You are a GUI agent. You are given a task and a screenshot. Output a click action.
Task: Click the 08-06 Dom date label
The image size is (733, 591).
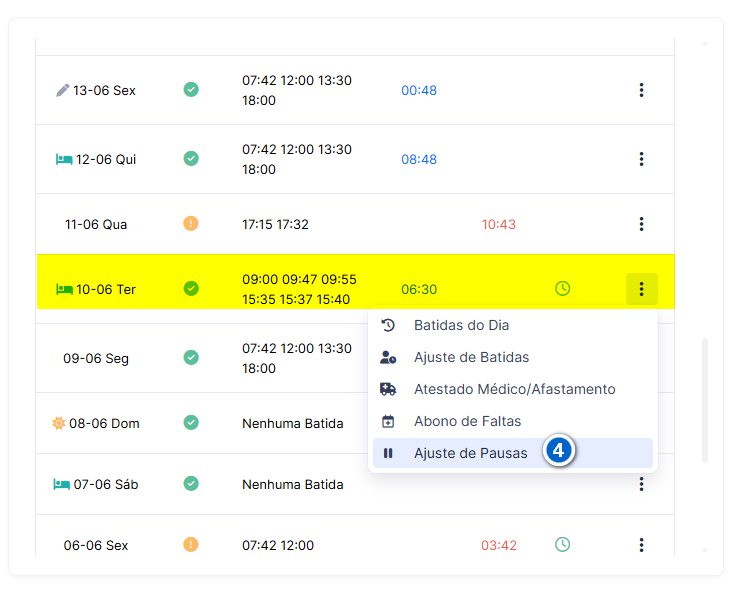[x=104, y=424]
